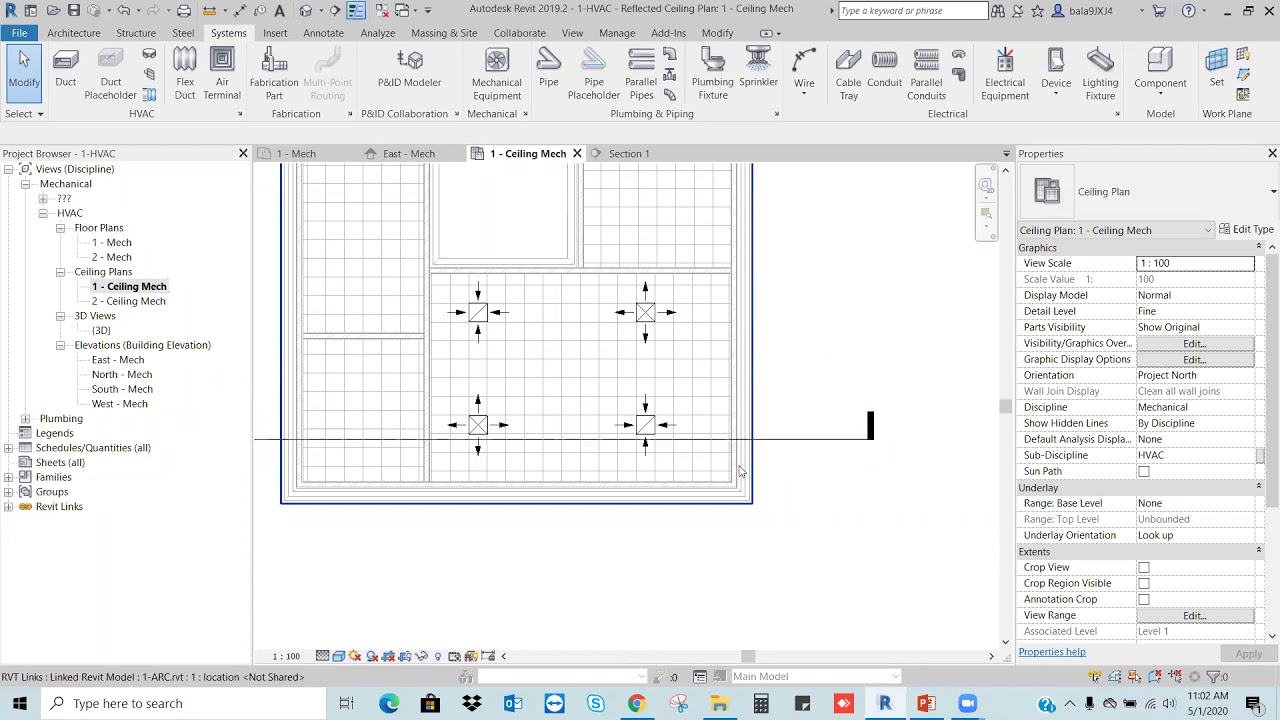Switch to the East - Mech view tab

[408, 154]
